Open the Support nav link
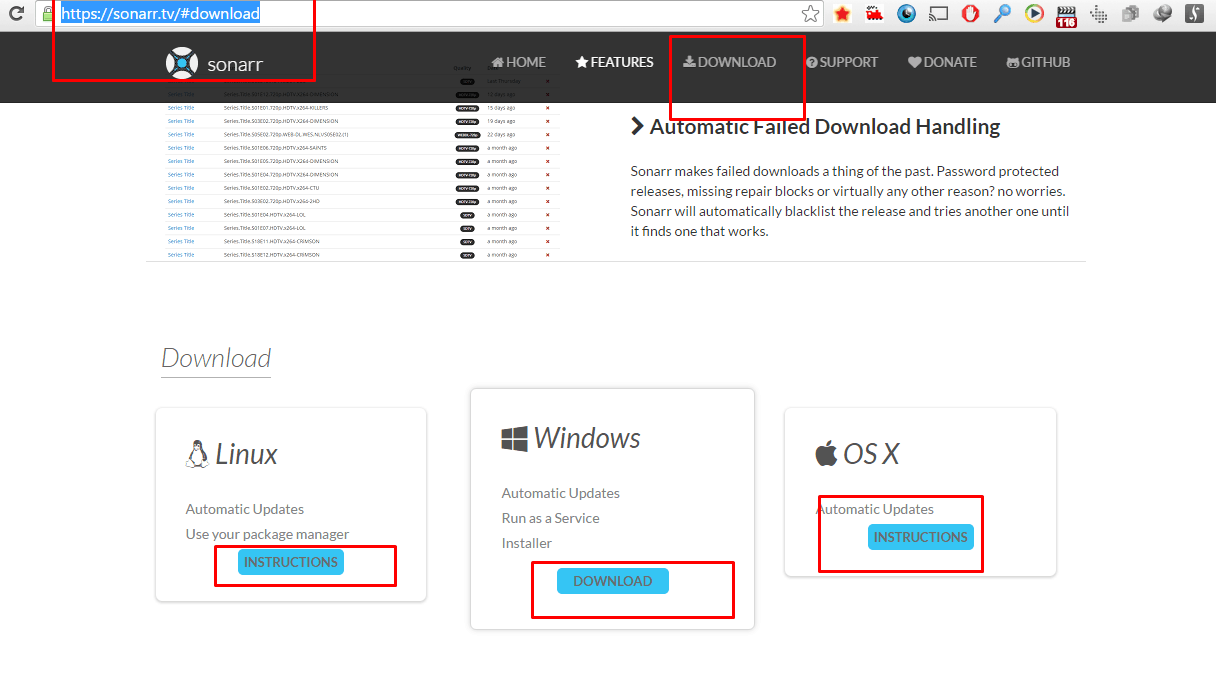Screen dimensions: 1216x692 (x=841, y=62)
